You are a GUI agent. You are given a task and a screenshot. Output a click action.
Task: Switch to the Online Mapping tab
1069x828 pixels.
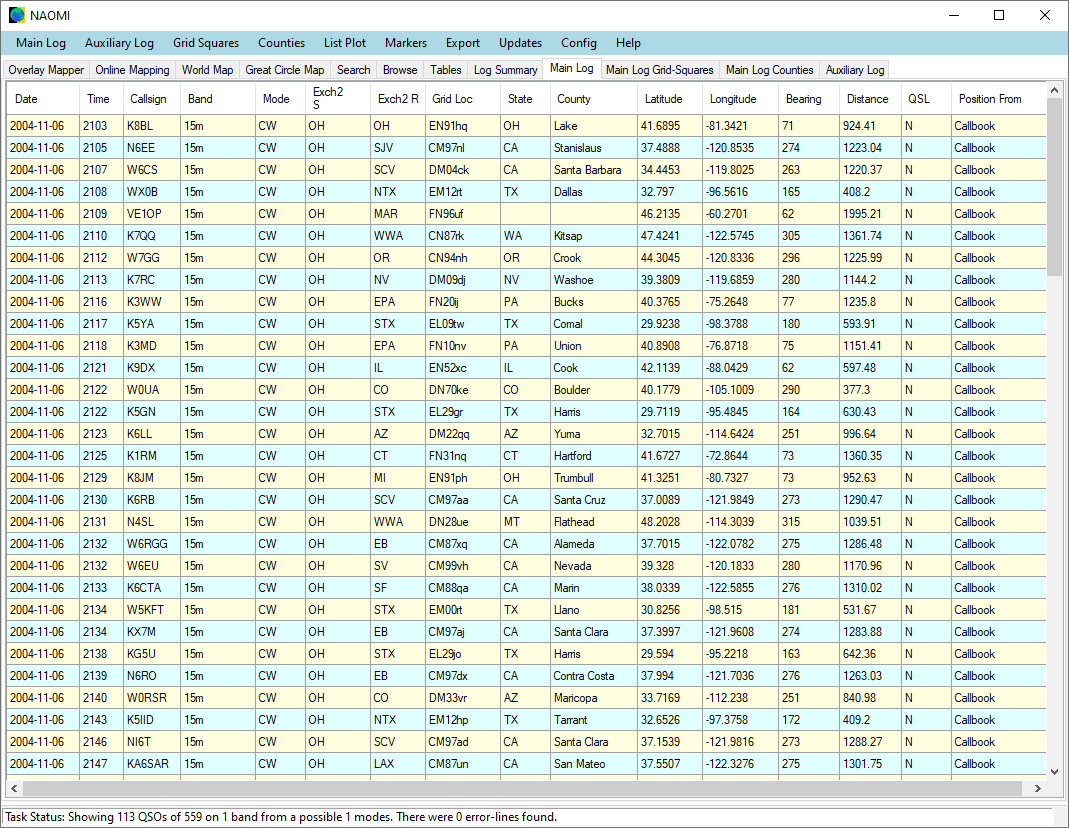pyautogui.click(x=132, y=70)
